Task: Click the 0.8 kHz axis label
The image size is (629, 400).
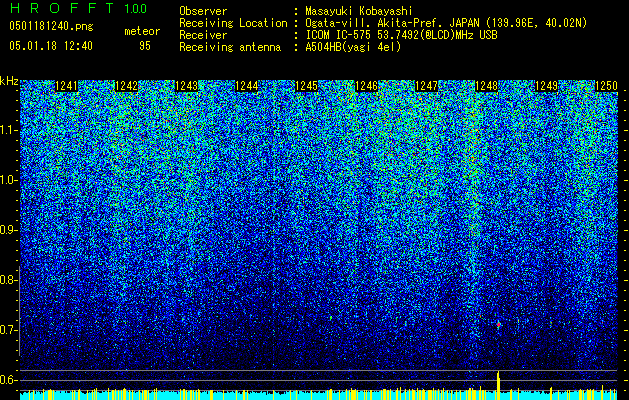Action: point(9,280)
